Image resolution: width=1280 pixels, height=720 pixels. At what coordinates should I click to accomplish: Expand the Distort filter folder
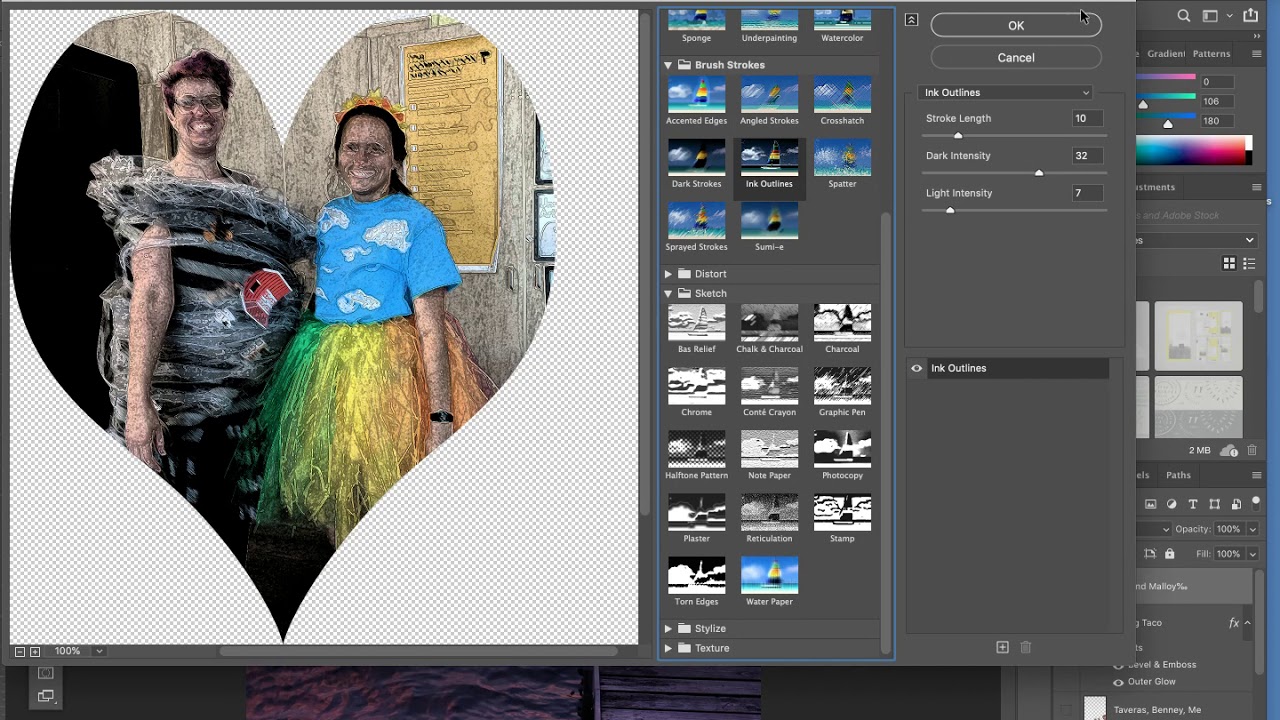tap(668, 274)
